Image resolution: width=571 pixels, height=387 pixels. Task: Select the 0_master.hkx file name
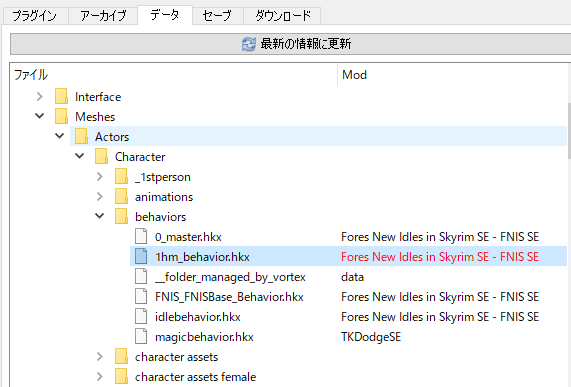click(188, 237)
